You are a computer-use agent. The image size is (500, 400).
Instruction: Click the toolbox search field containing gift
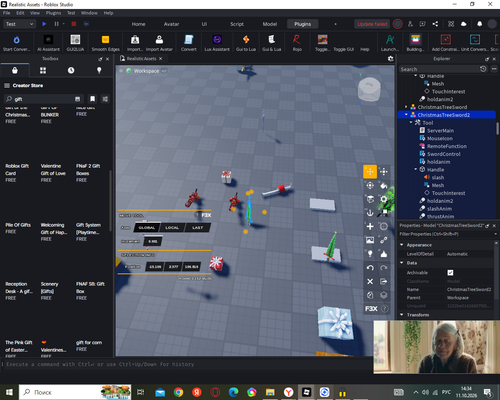[43, 99]
